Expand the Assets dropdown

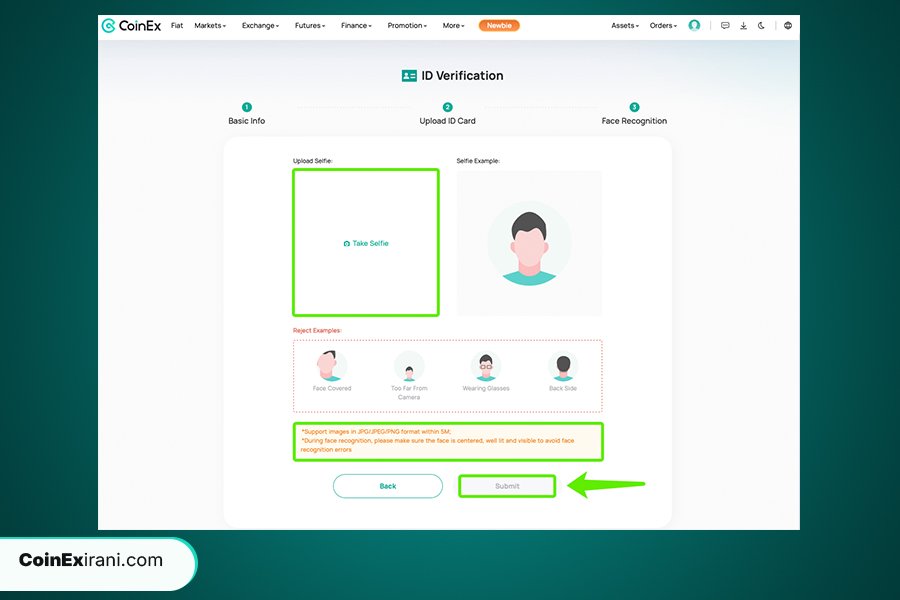click(x=625, y=26)
